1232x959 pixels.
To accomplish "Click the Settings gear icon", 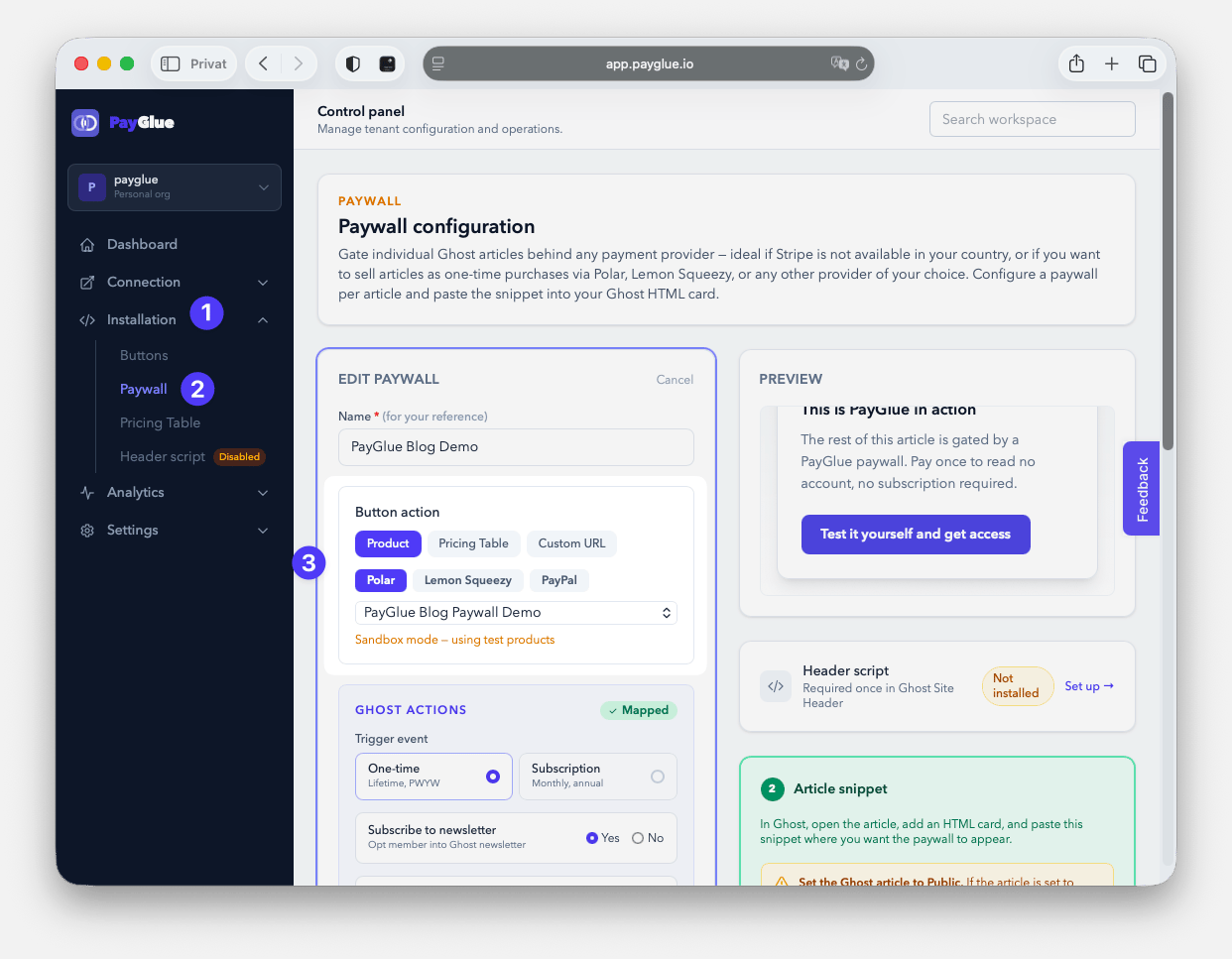I will point(87,531).
